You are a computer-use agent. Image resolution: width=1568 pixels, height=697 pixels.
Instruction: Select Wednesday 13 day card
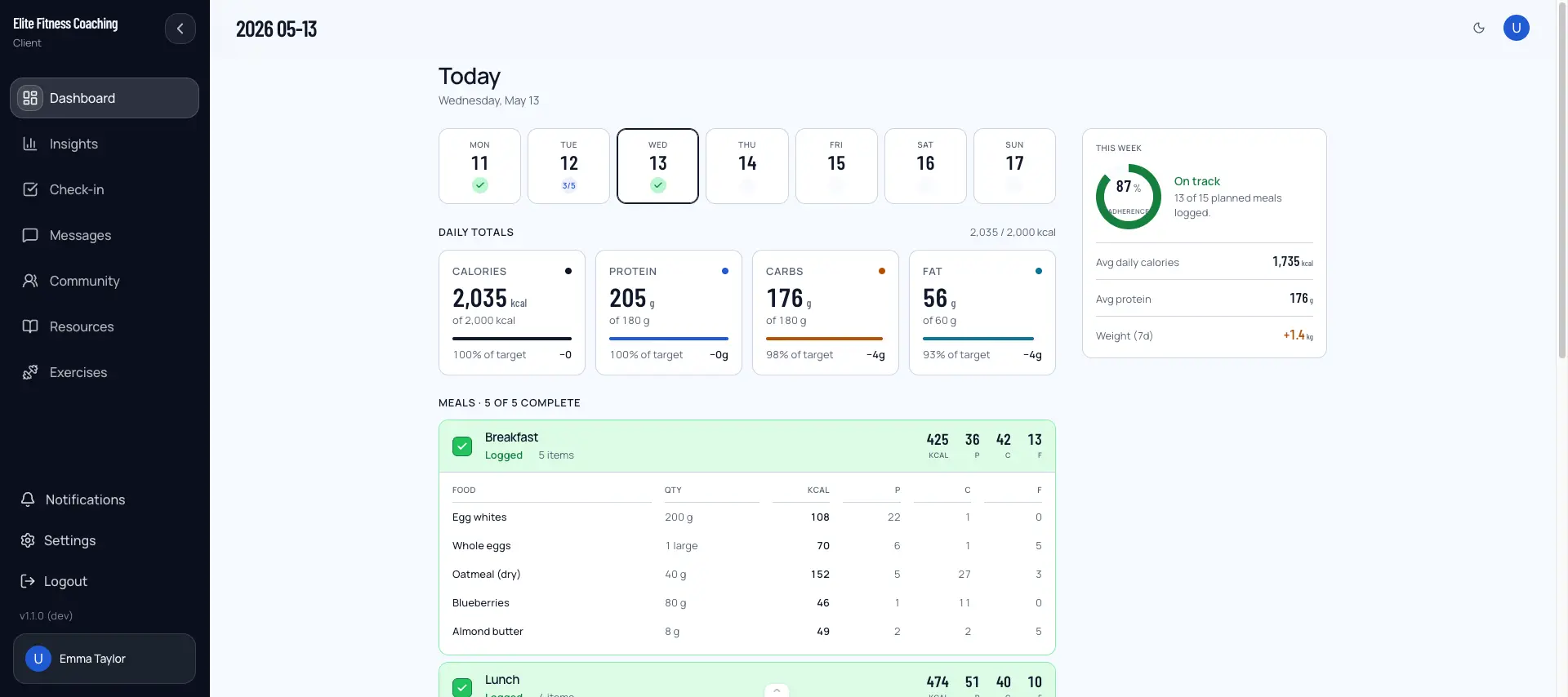pyautogui.click(x=657, y=166)
